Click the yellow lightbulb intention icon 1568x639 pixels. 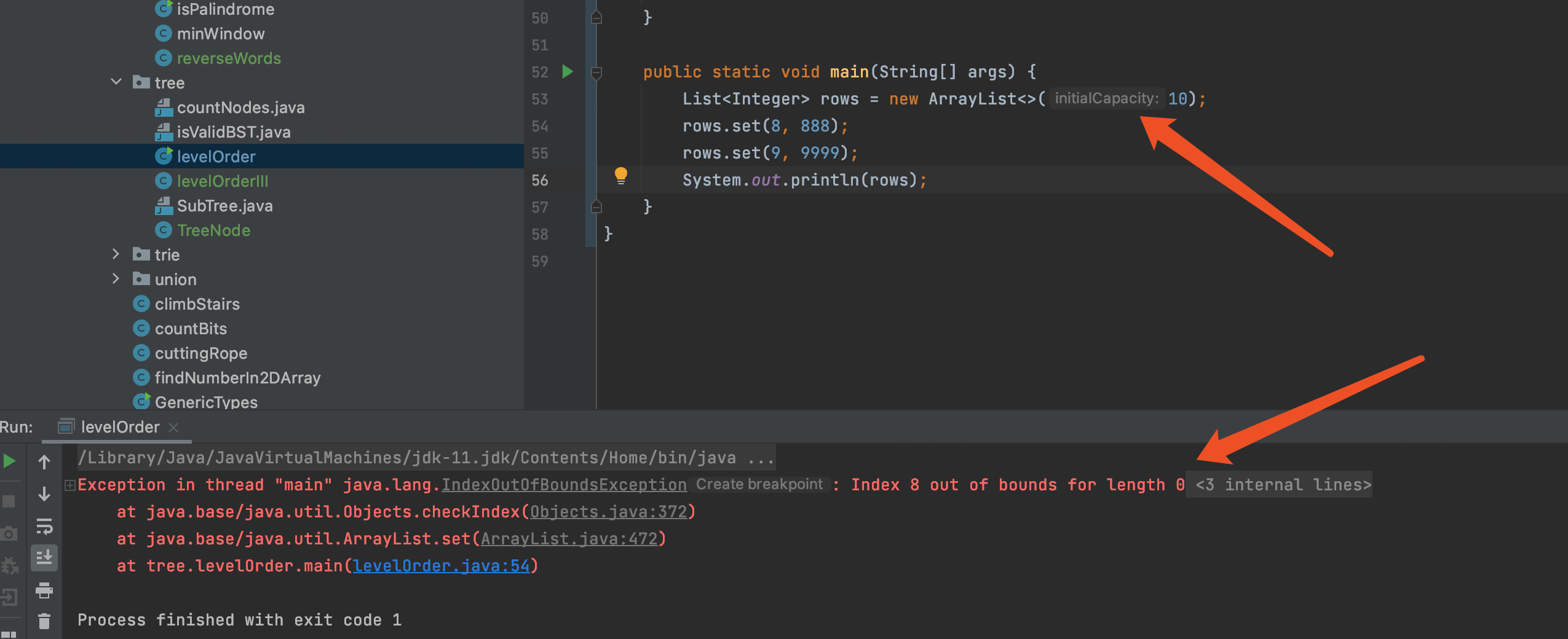tap(621, 176)
